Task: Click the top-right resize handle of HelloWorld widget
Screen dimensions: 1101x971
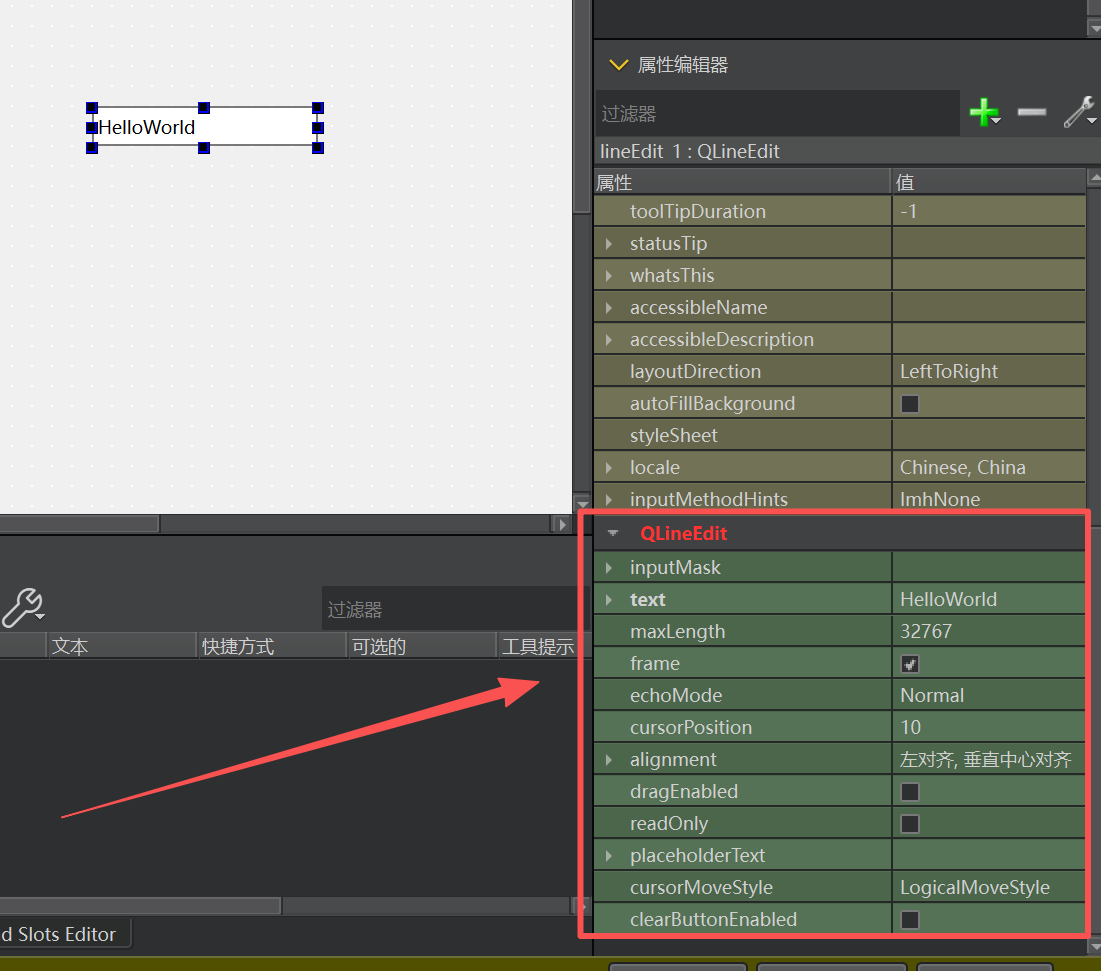Action: click(318, 107)
